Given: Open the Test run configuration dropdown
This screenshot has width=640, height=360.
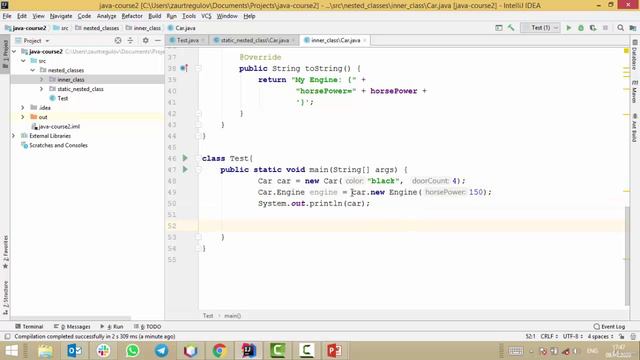Looking at the screenshot, I should (540, 28).
